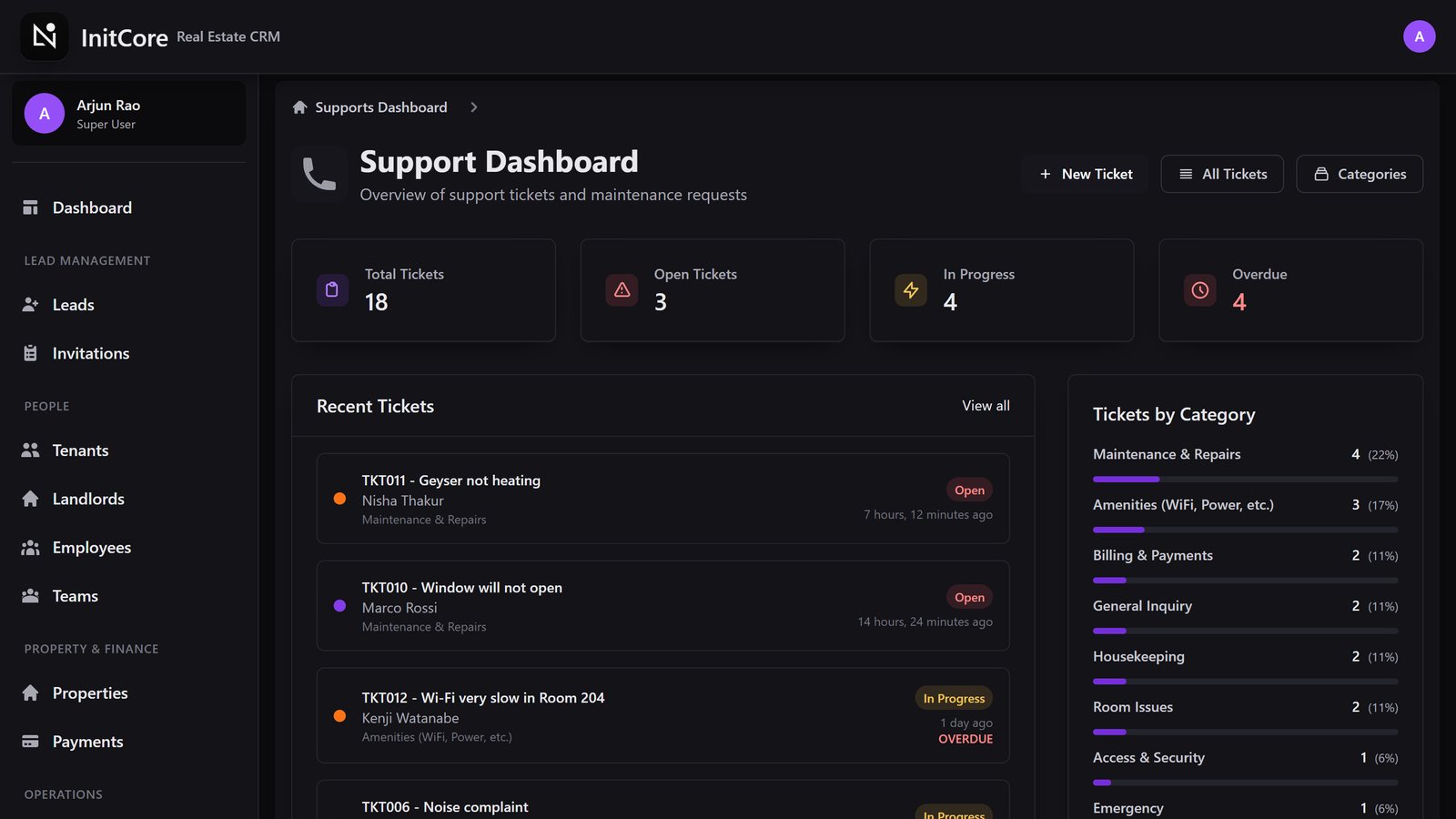Click the Housekeeping category label
Viewport: 1456px width, 819px height.
point(1138,656)
